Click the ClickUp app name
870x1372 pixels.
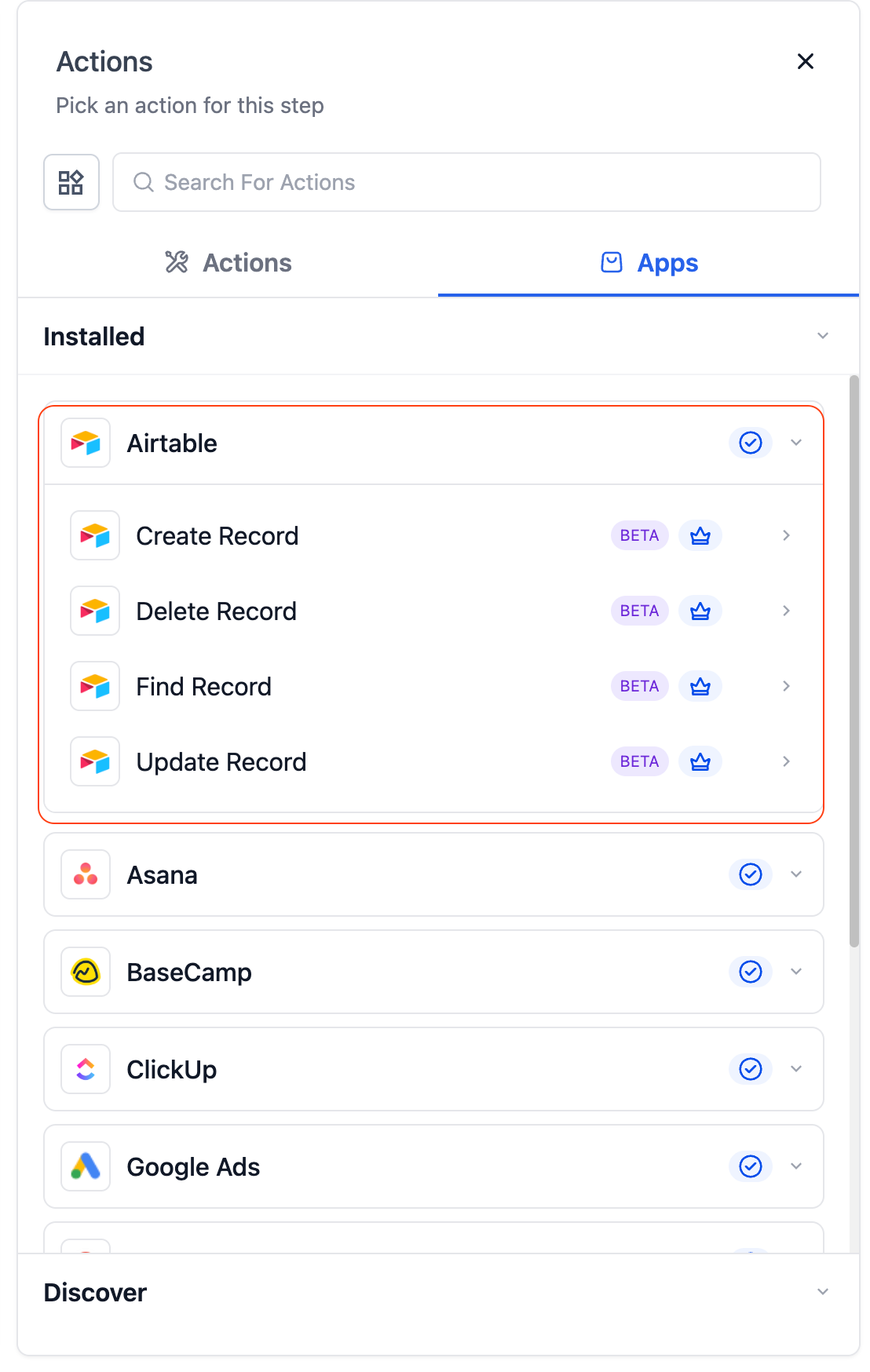[x=172, y=1069]
